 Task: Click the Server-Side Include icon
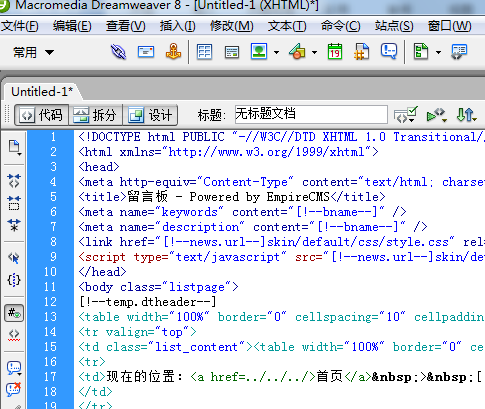point(361,52)
